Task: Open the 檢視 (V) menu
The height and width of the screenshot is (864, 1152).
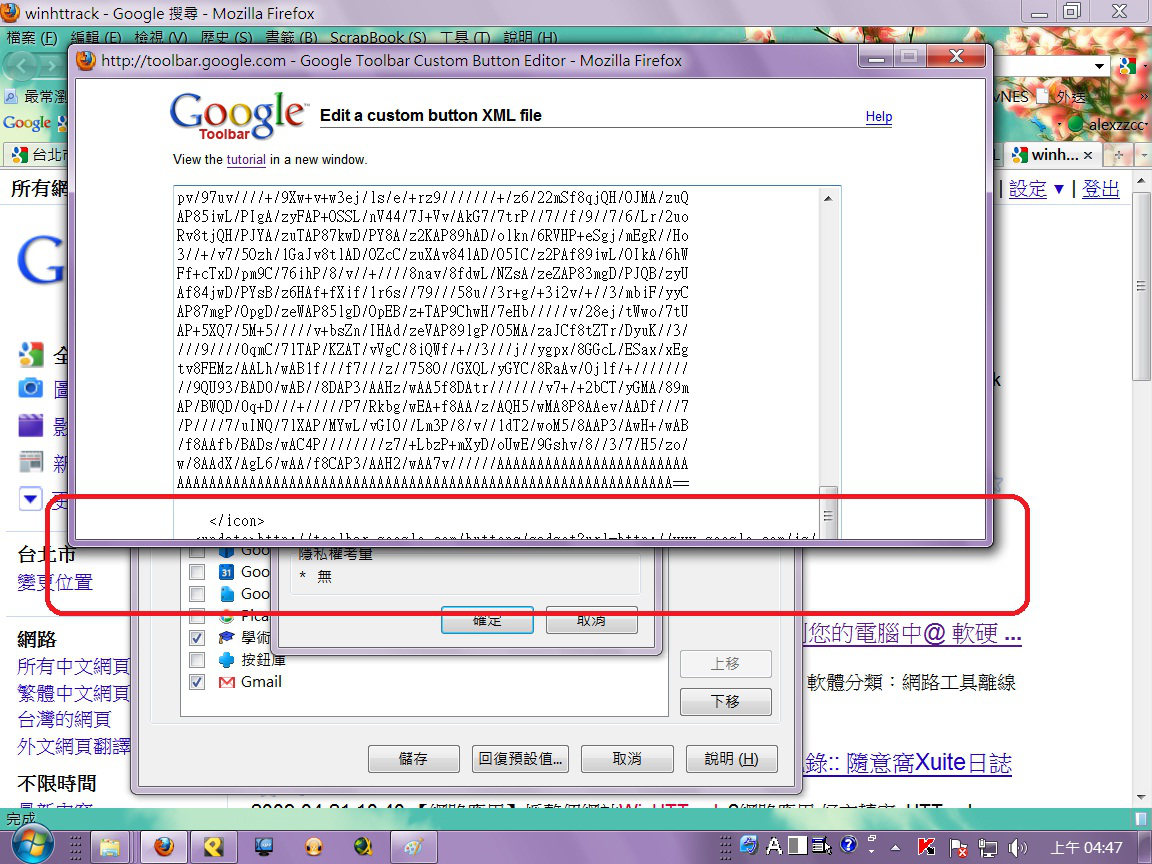Action: pyautogui.click(x=160, y=37)
